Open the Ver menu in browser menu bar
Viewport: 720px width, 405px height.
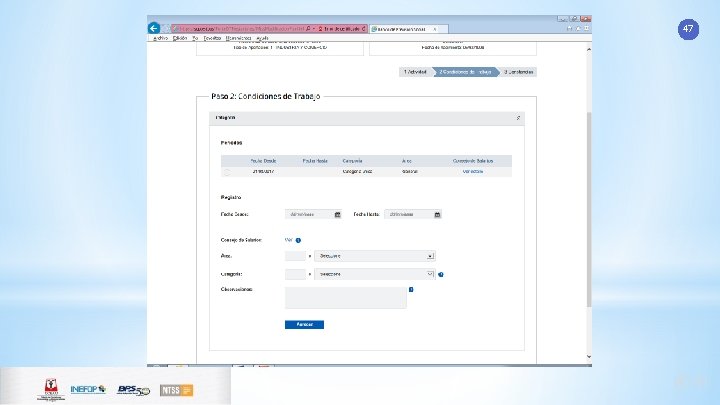coord(195,38)
